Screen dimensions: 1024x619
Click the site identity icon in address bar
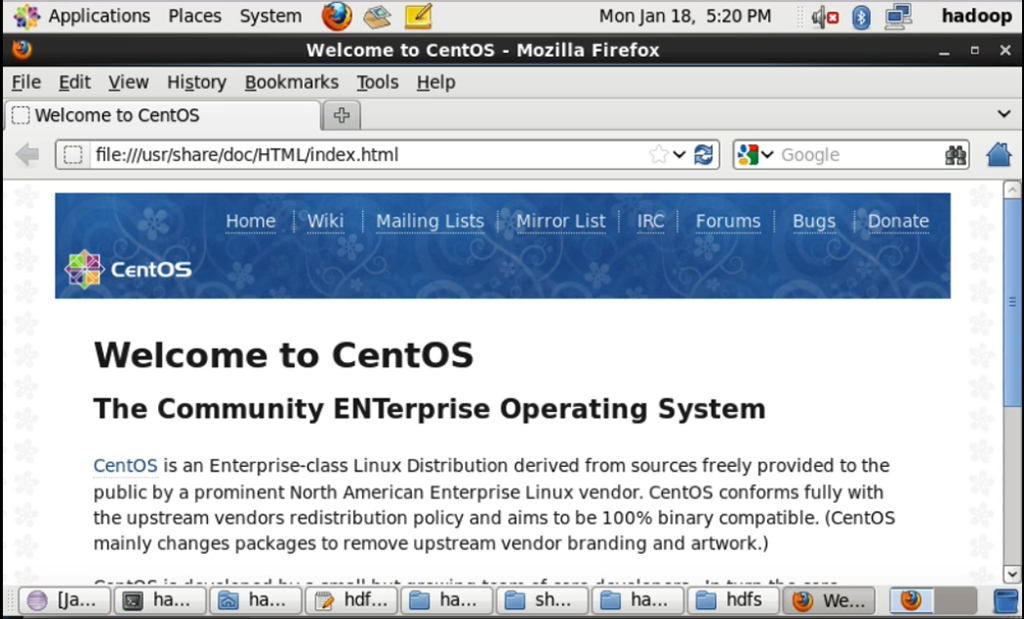click(73, 155)
